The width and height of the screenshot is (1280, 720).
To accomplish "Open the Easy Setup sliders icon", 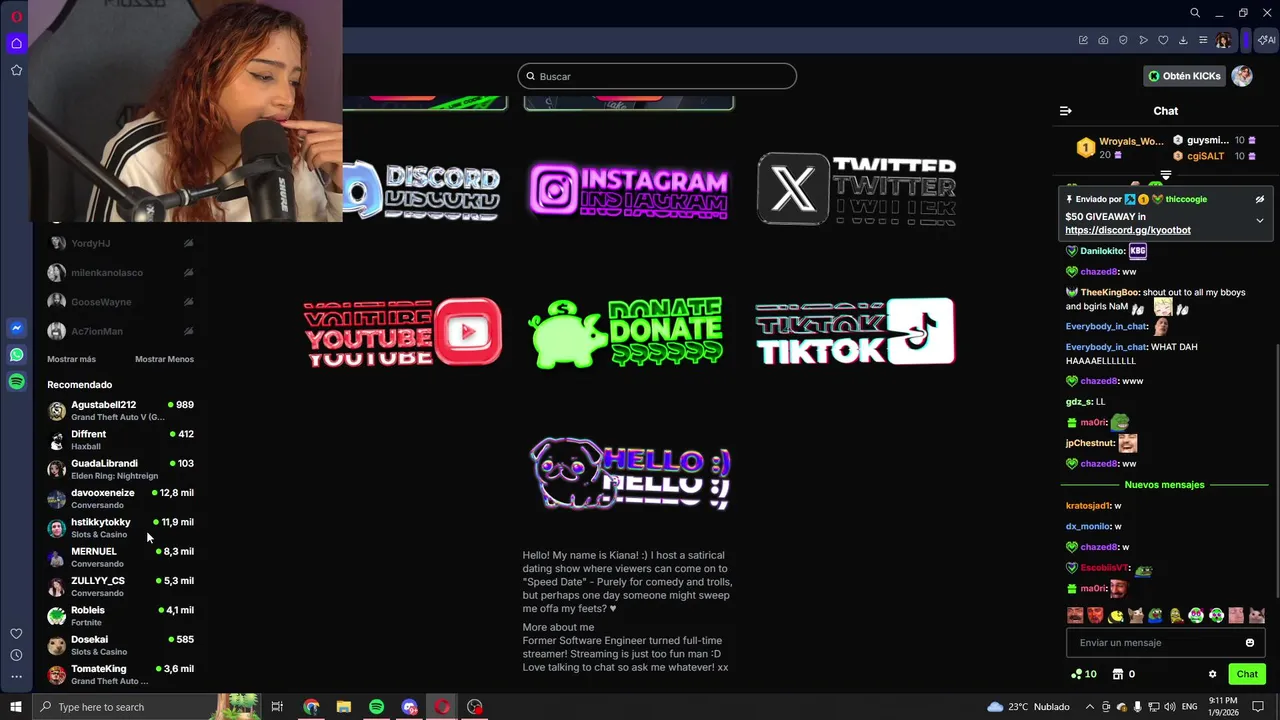I will click(x=1203, y=41).
